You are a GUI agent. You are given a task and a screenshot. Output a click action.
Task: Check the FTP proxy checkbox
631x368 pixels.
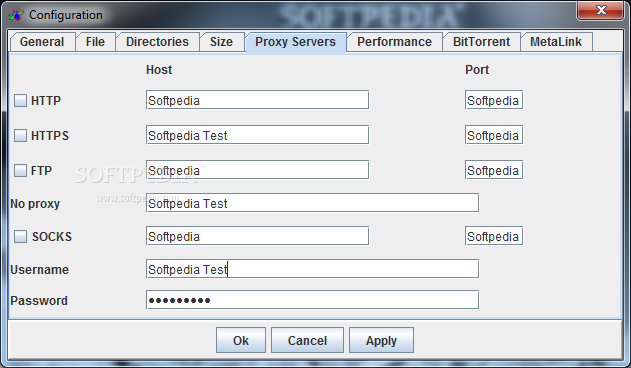coord(21,170)
